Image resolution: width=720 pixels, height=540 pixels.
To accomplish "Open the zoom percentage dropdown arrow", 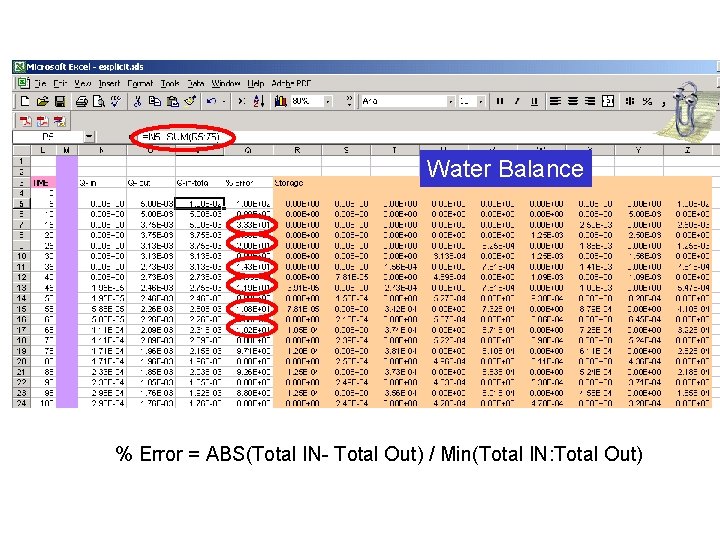I will coord(328,101).
